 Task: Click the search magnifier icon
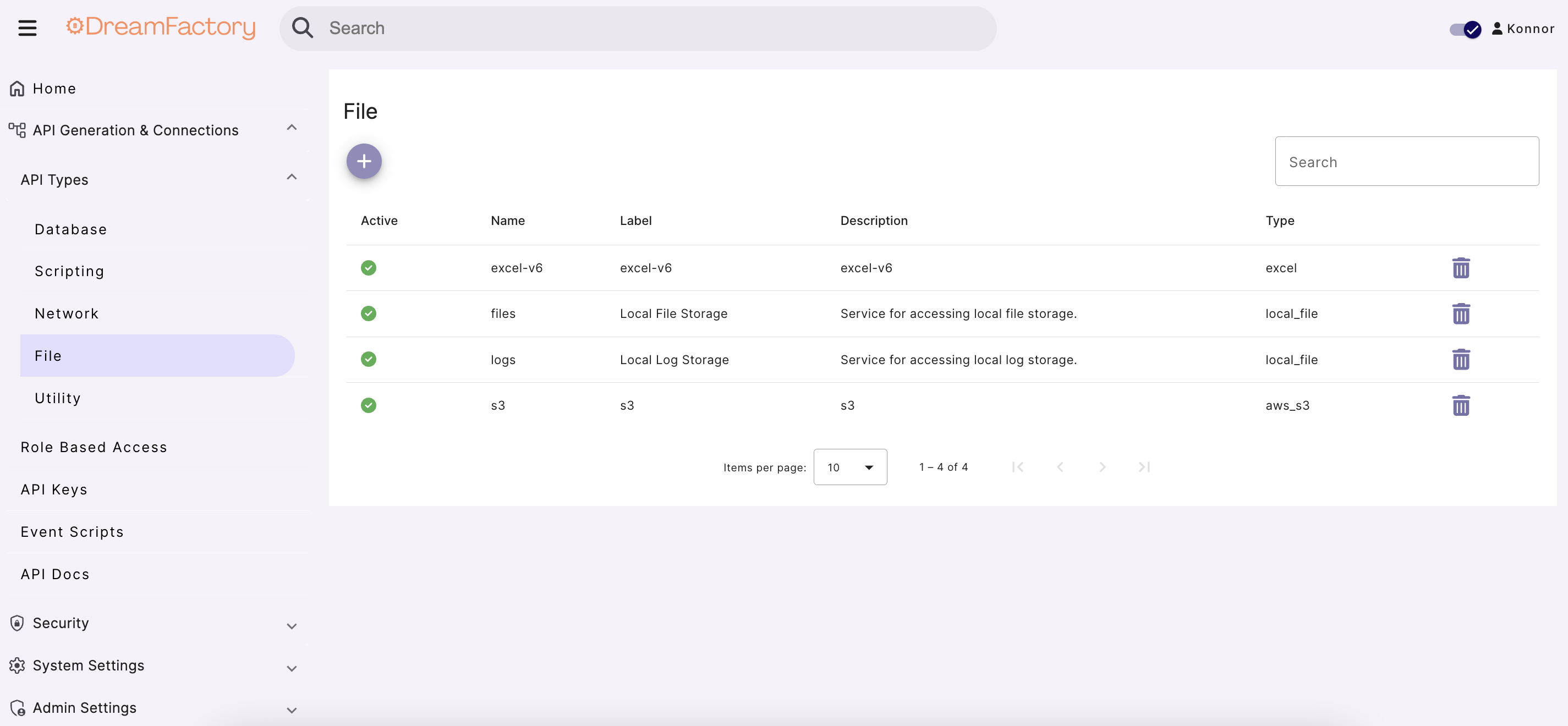303,28
